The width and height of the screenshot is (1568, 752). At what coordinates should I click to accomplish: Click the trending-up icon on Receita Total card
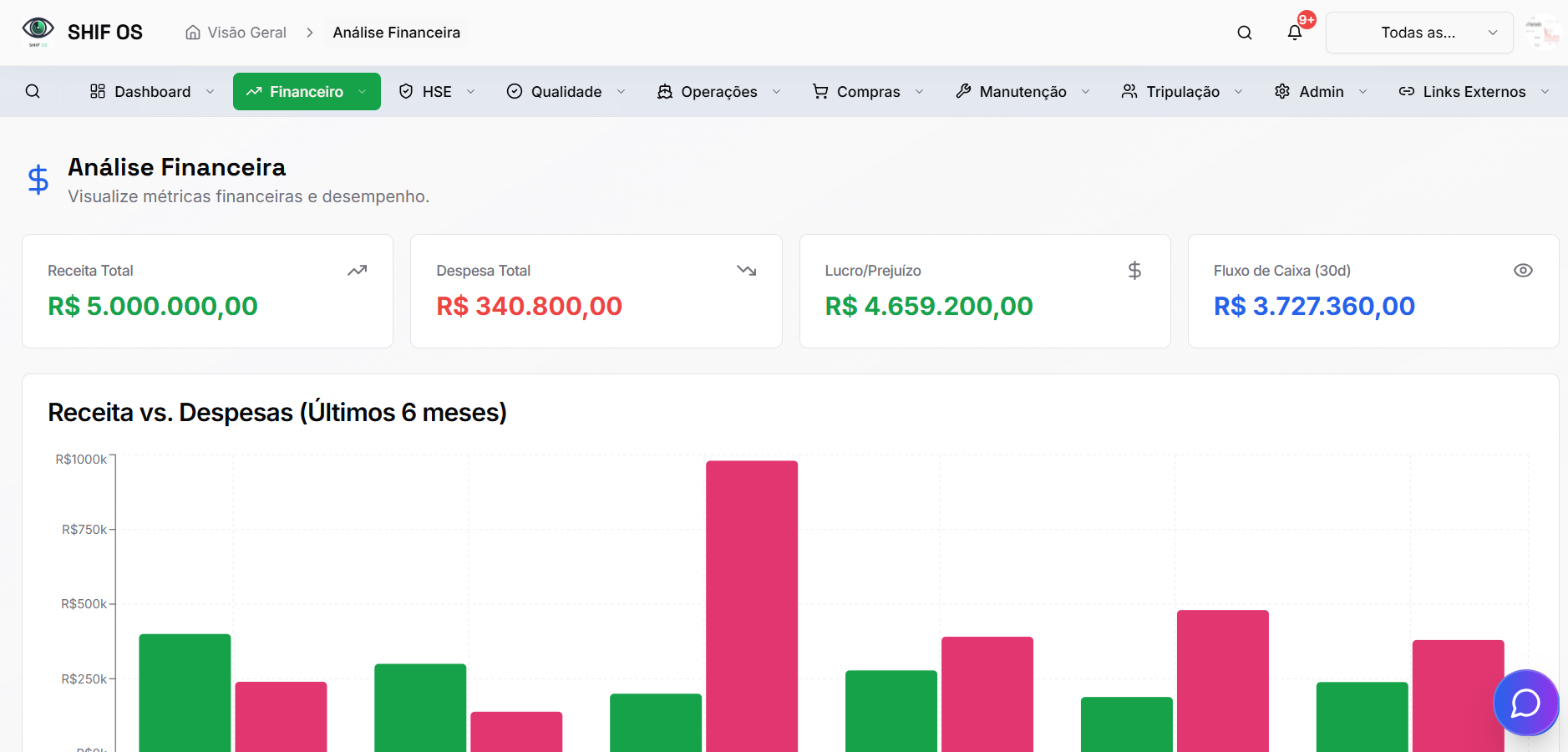(x=357, y=270)
